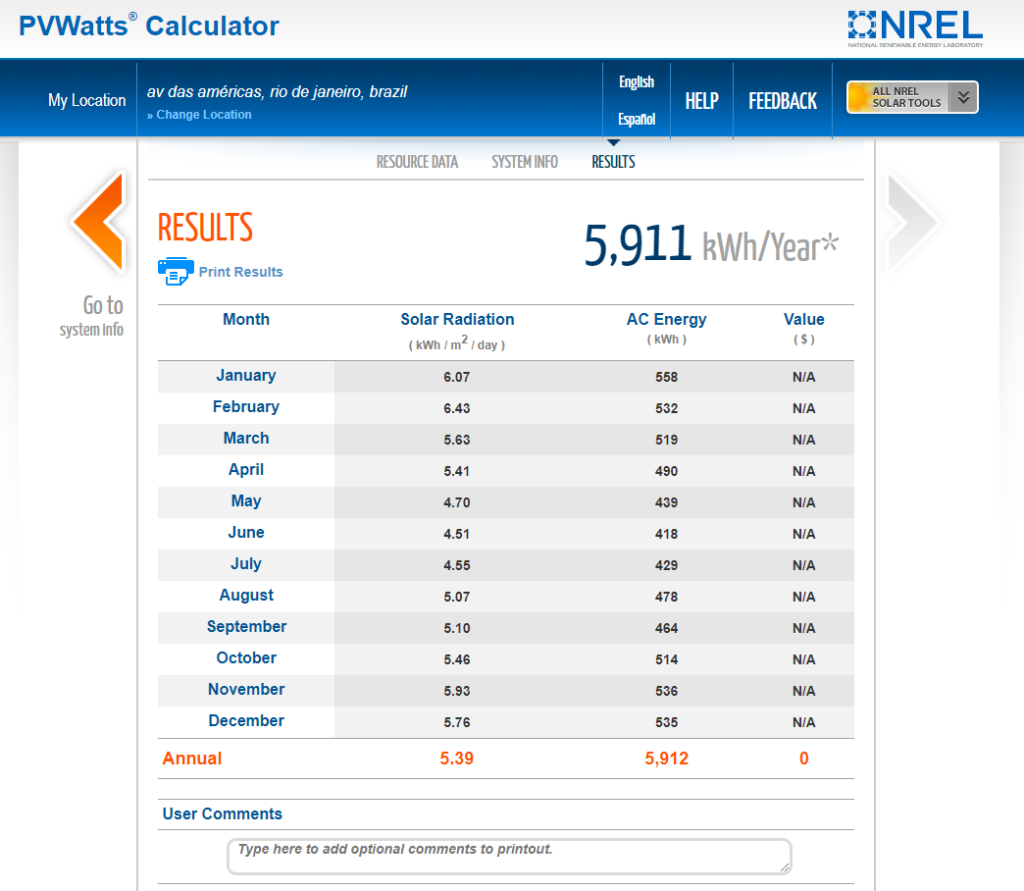Click January's N/A value cell
Screen dimensions: 1024x891
(x=804, y=377)
